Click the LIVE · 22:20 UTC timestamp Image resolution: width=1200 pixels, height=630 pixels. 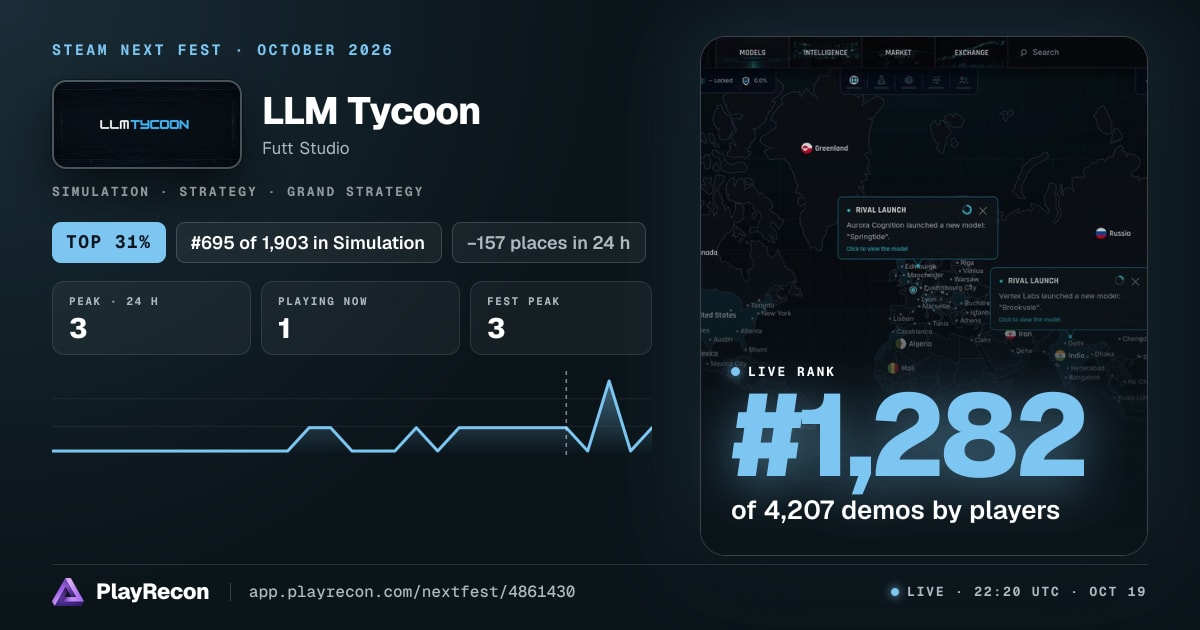click(x=1026, y=592)
